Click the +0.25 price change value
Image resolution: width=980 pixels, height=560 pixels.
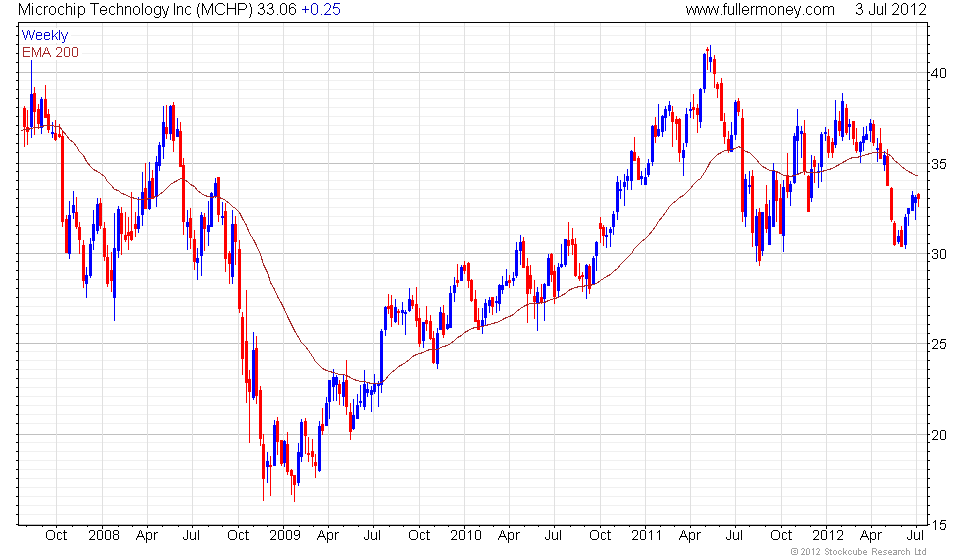pos(321,10)
